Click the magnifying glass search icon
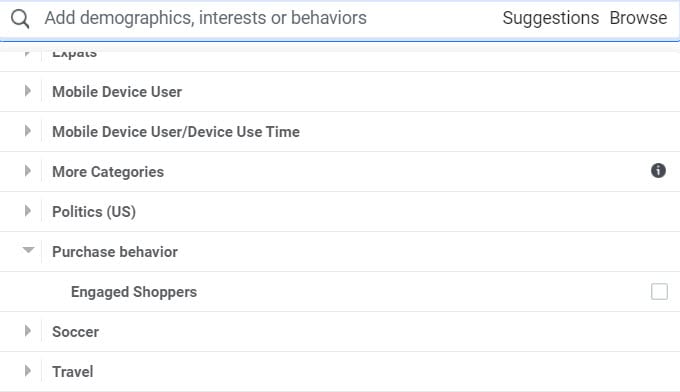 point(20,19)
